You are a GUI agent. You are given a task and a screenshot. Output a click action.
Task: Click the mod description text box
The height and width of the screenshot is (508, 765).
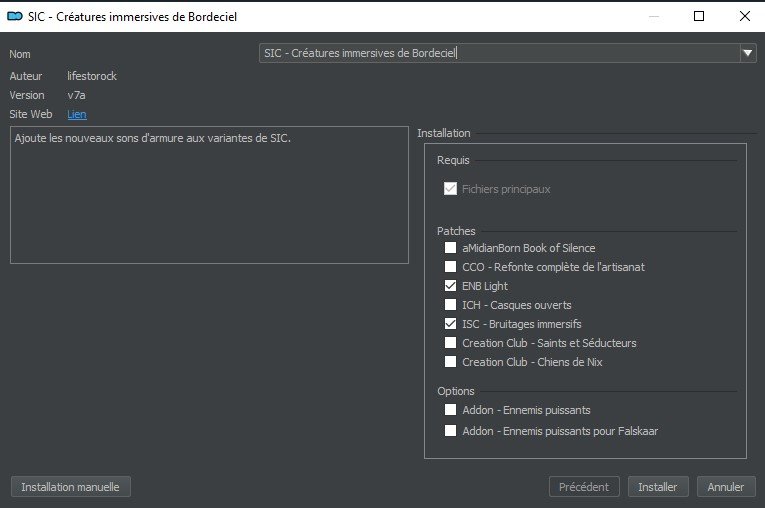(x=209, y=195)
